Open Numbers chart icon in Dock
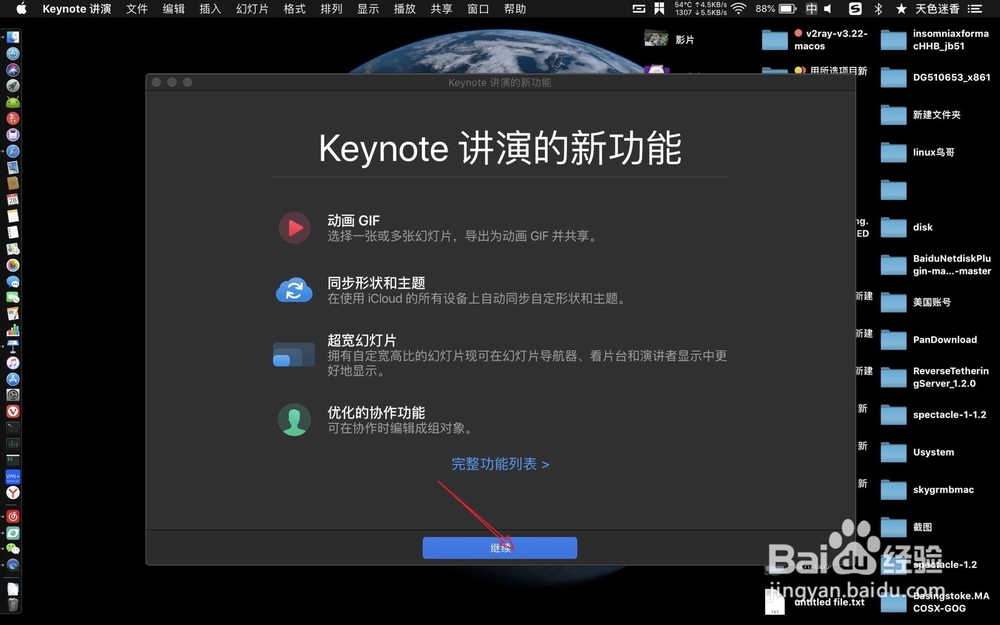 [x=13, y=330]
